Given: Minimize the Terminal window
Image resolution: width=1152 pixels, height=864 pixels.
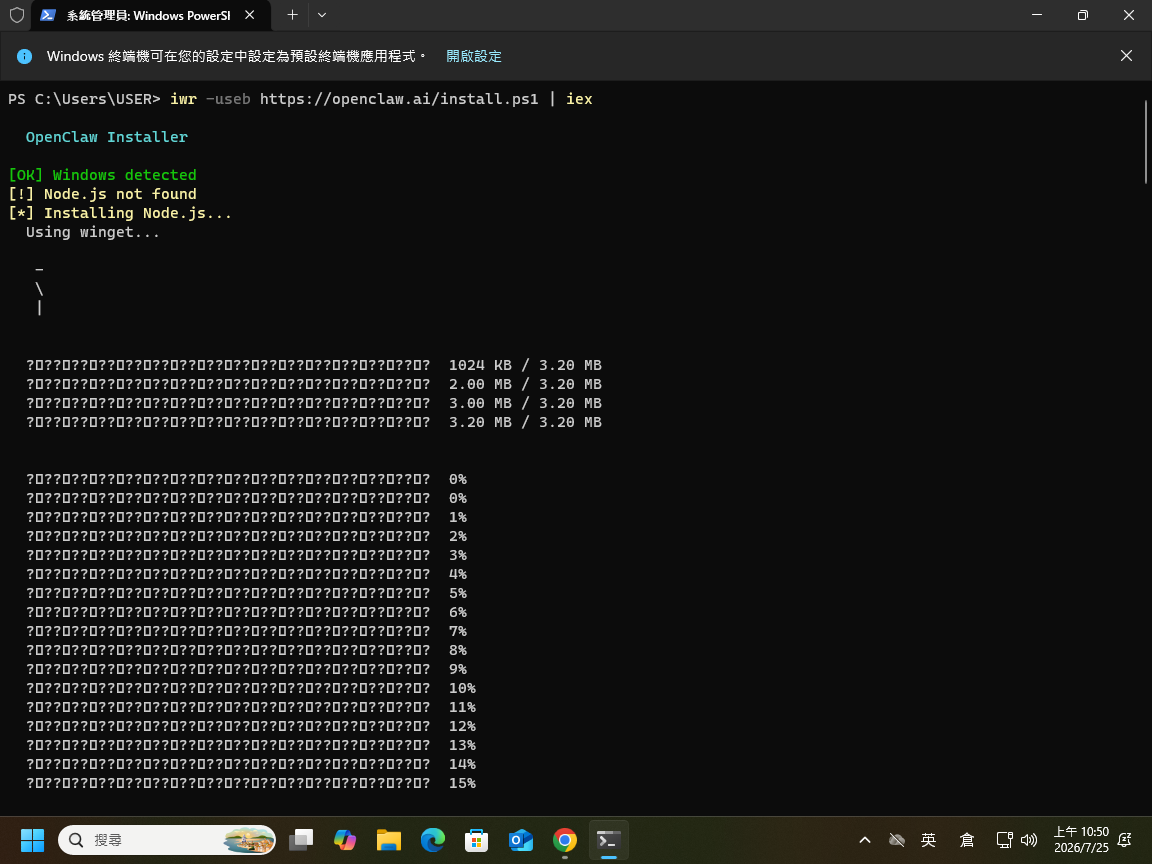Looking at the screenshot, I should pyautogui.click(x=1037, y=15).
